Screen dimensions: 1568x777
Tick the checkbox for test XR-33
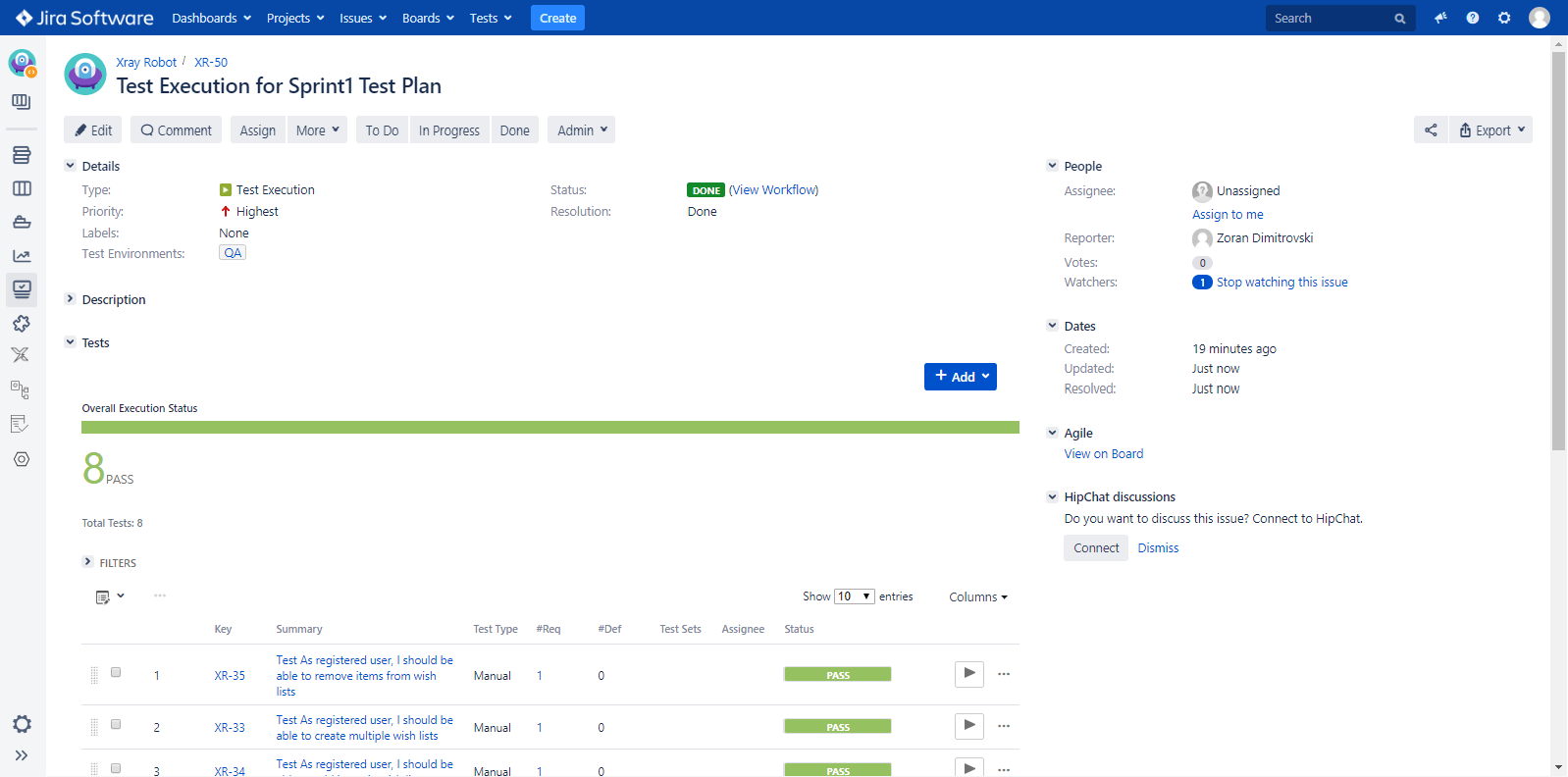(x=116, y=724)
